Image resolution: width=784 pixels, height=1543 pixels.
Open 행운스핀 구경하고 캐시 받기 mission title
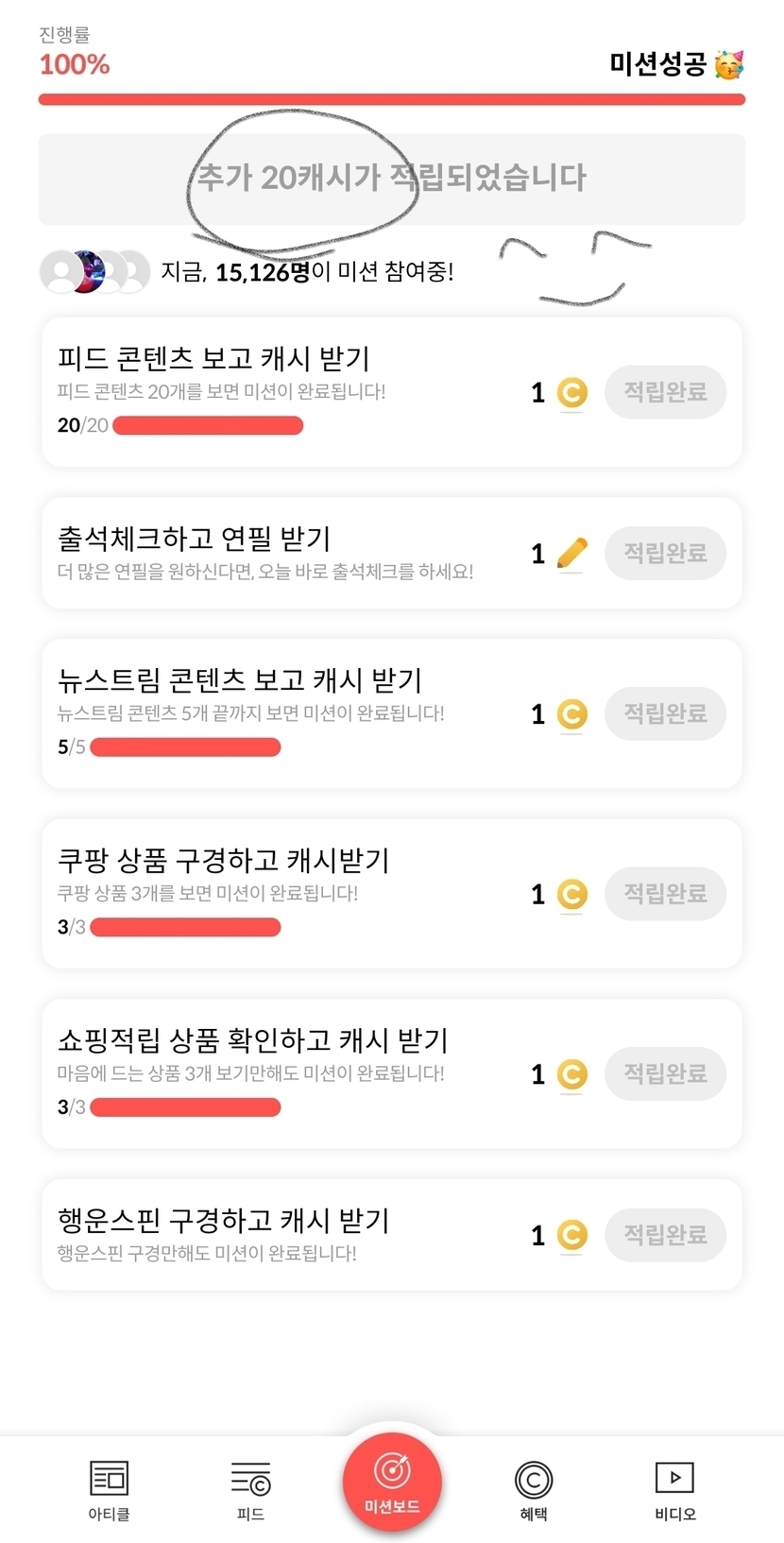(x=223, y=1221)
